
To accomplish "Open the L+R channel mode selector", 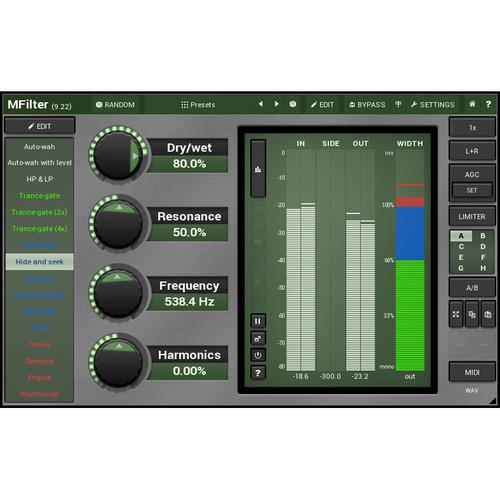I will [x=472, y=151].
